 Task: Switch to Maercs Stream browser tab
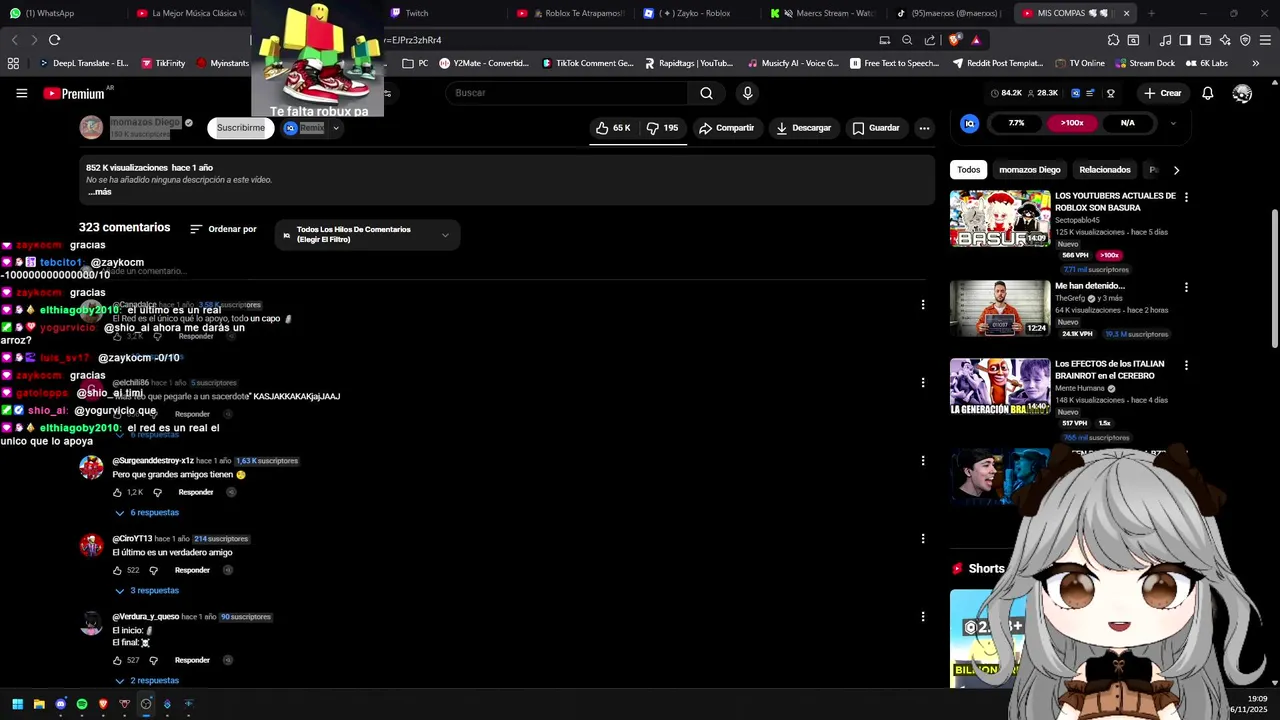(x=822, y=13)
